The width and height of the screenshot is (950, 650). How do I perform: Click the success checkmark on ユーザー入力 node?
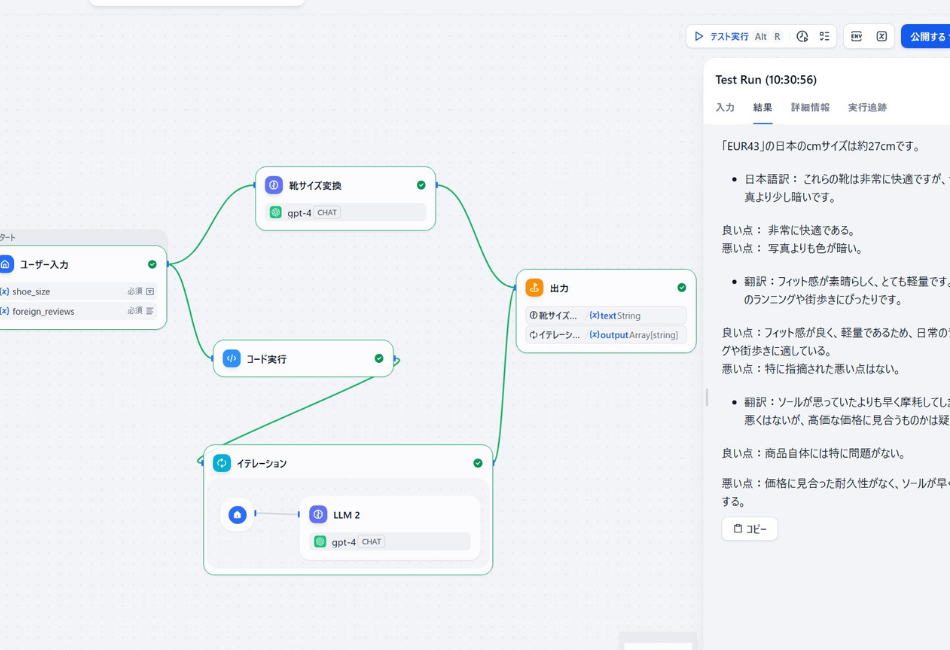click(x=152, y=264)
